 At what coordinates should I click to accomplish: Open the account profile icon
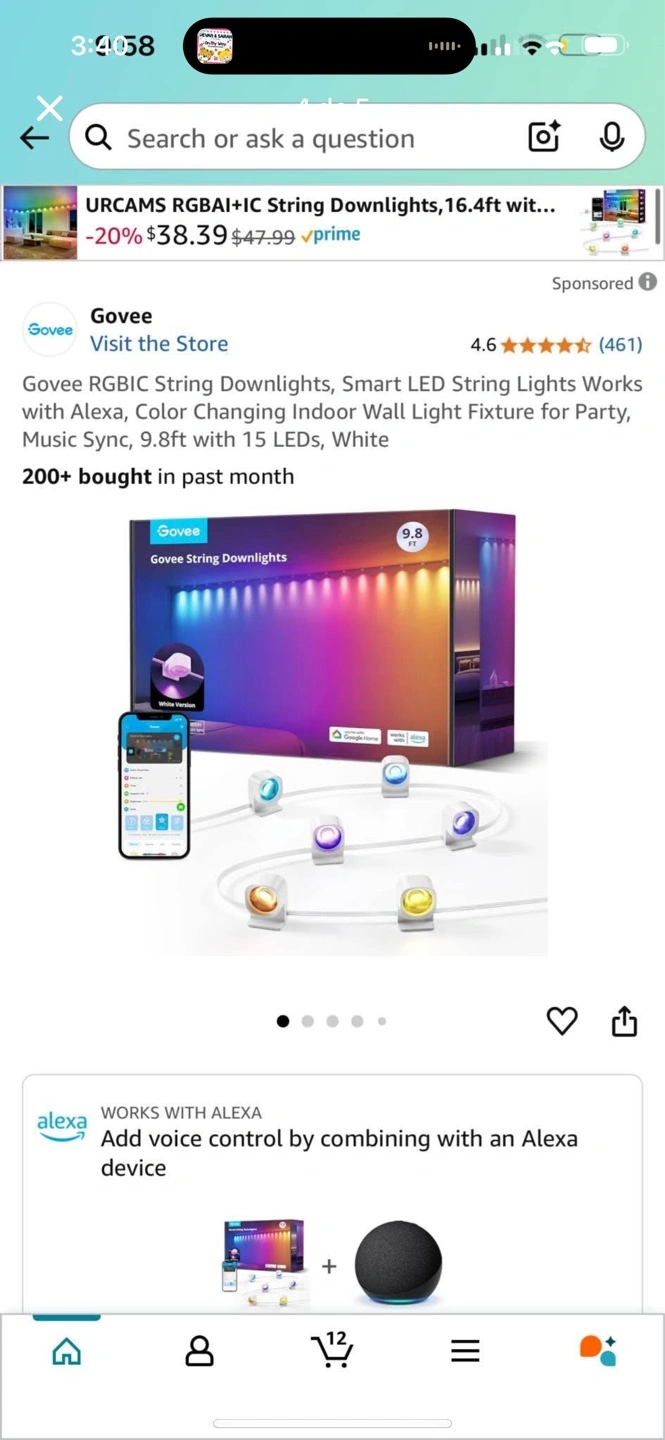199,1351
